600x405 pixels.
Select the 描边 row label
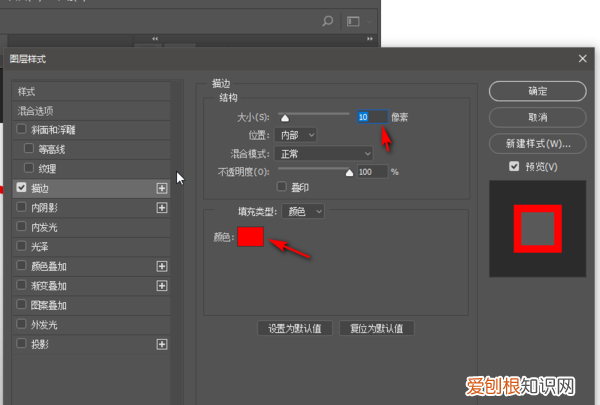40,188
